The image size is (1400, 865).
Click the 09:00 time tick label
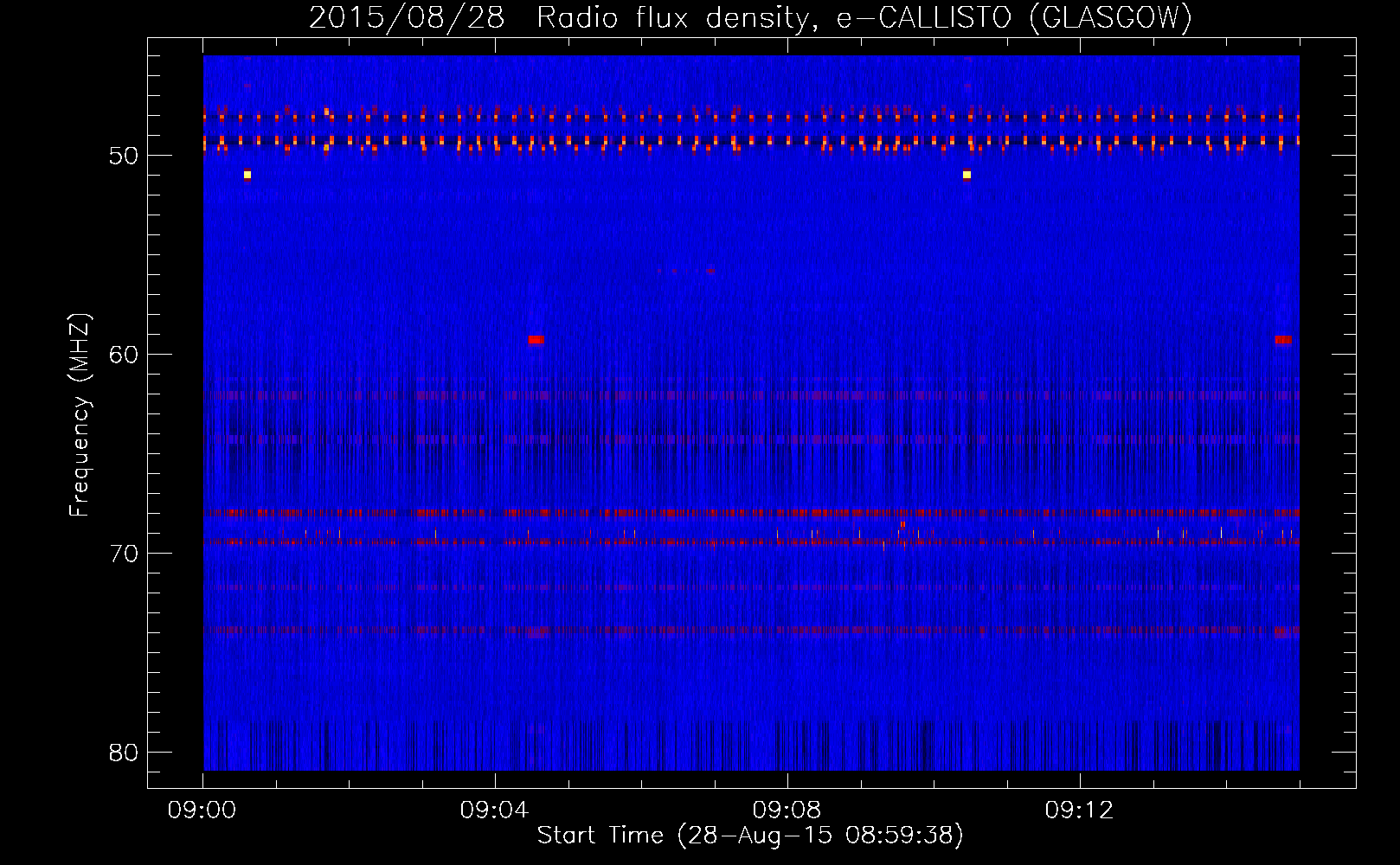[x=202, y=811]
